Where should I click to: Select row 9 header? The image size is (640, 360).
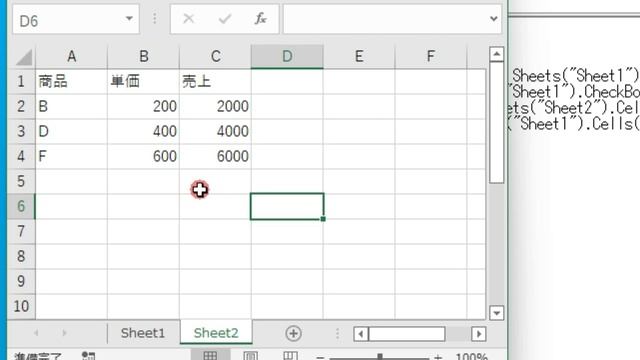pos(21,281)
